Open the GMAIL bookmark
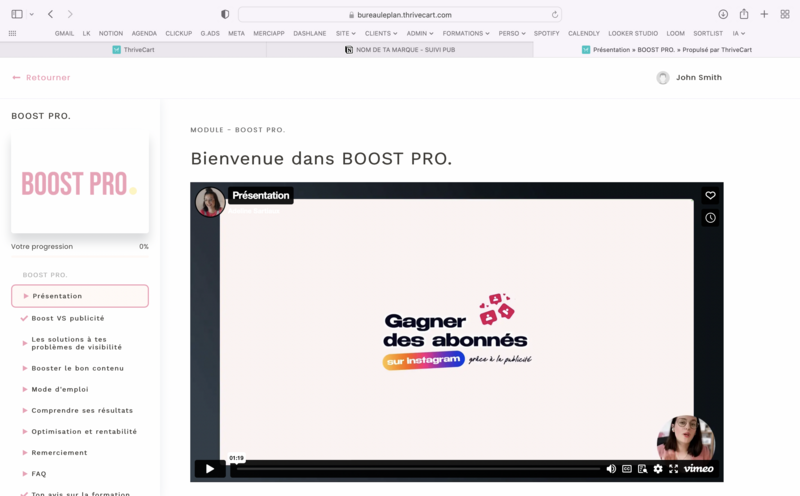 click(x=64, y=33)
